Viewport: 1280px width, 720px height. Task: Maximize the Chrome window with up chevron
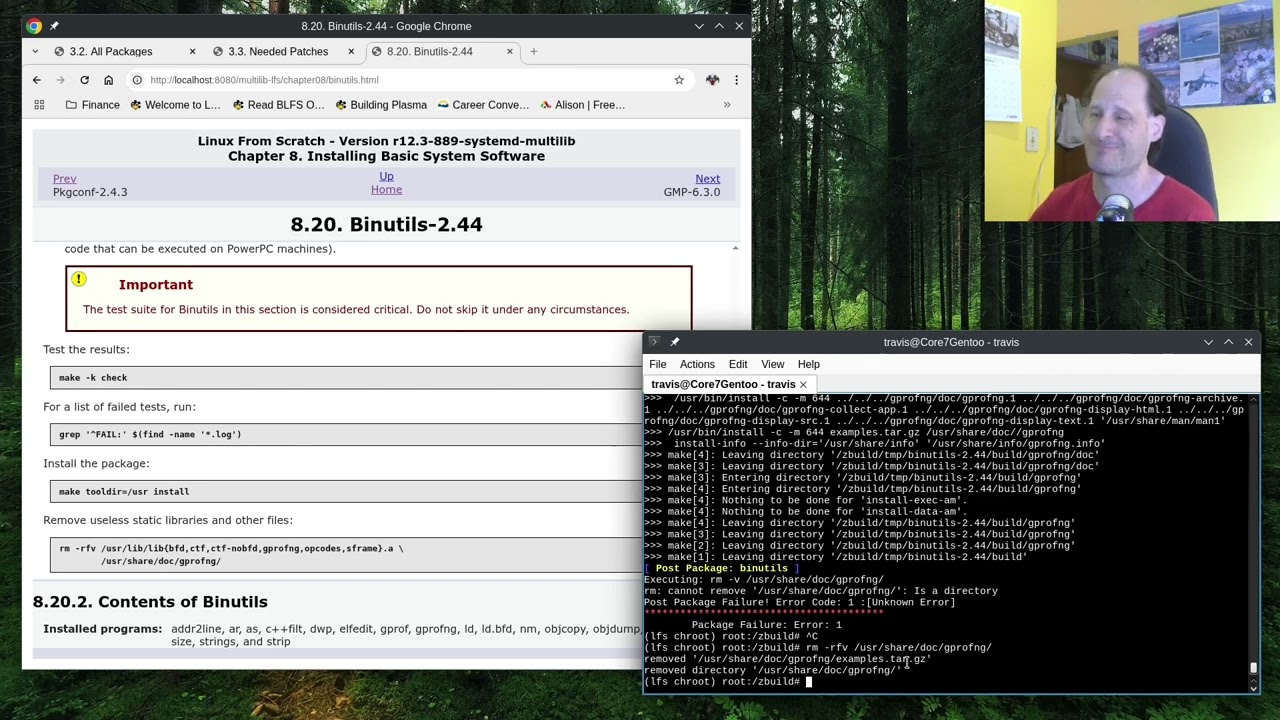[x=719, y=26]
